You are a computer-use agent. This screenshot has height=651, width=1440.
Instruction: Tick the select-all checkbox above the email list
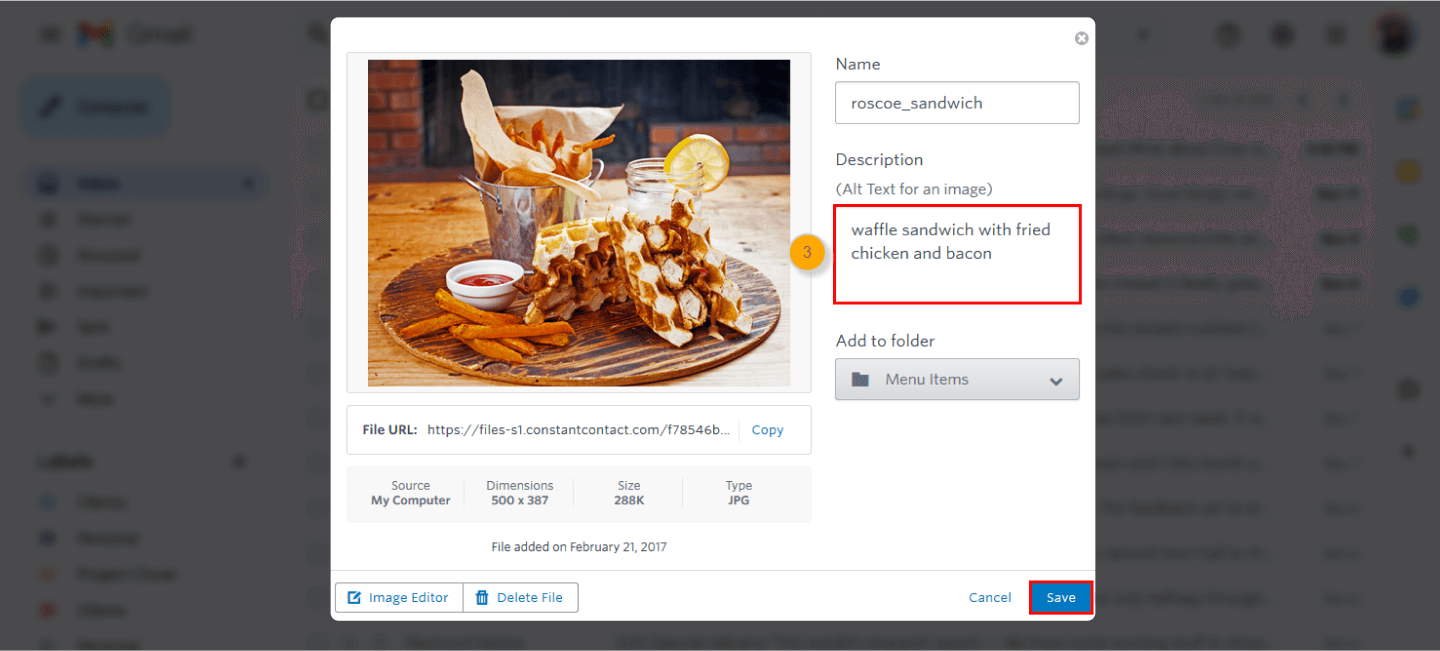(x=317, y=100)
